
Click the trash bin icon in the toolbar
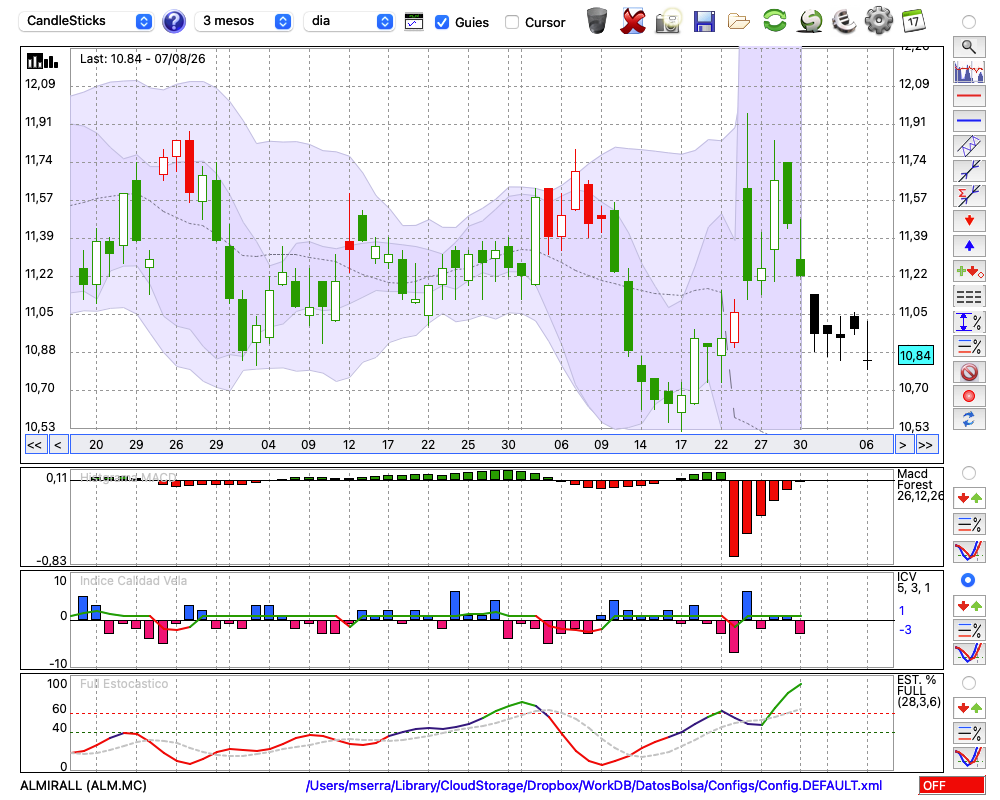coord(597,21)
